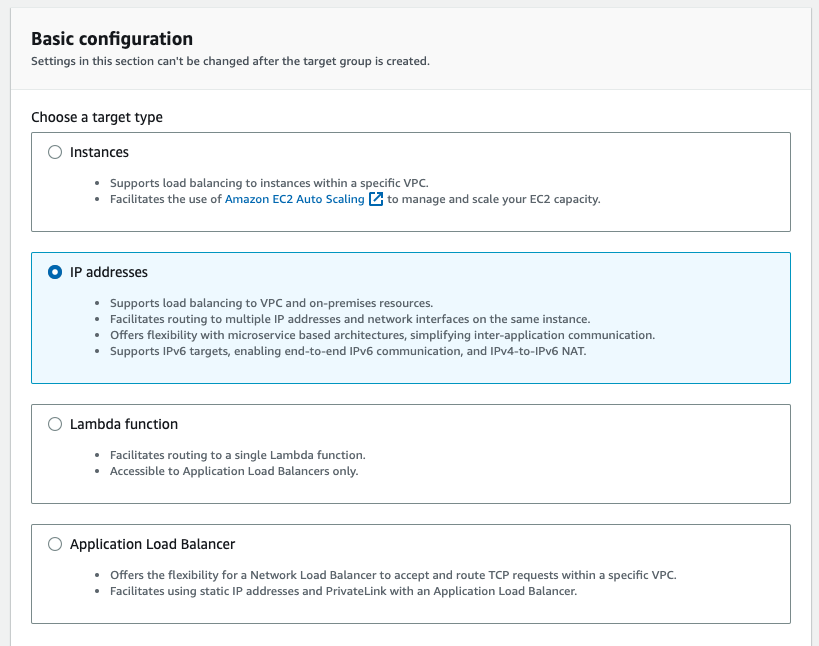Click the 'Choose a target type' label
The width and height of the screenshot is (819, 646).
(x=97, y=117)
